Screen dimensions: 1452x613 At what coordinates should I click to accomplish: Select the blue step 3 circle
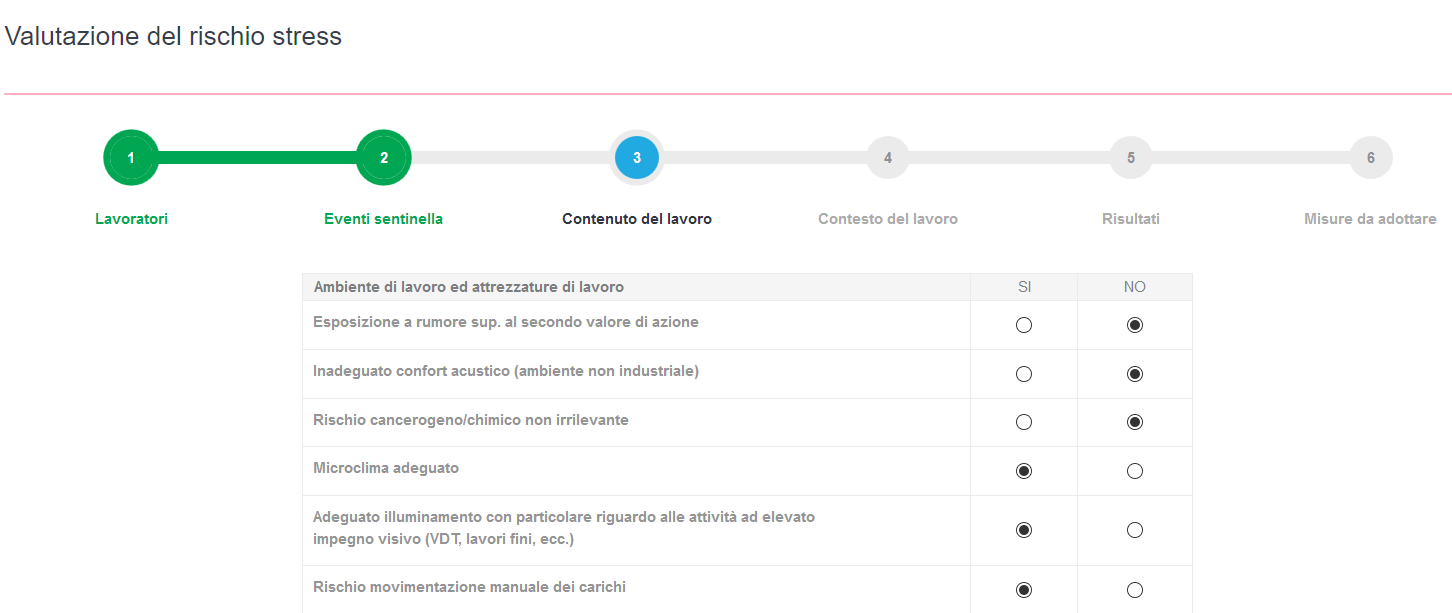click(637, 158)
